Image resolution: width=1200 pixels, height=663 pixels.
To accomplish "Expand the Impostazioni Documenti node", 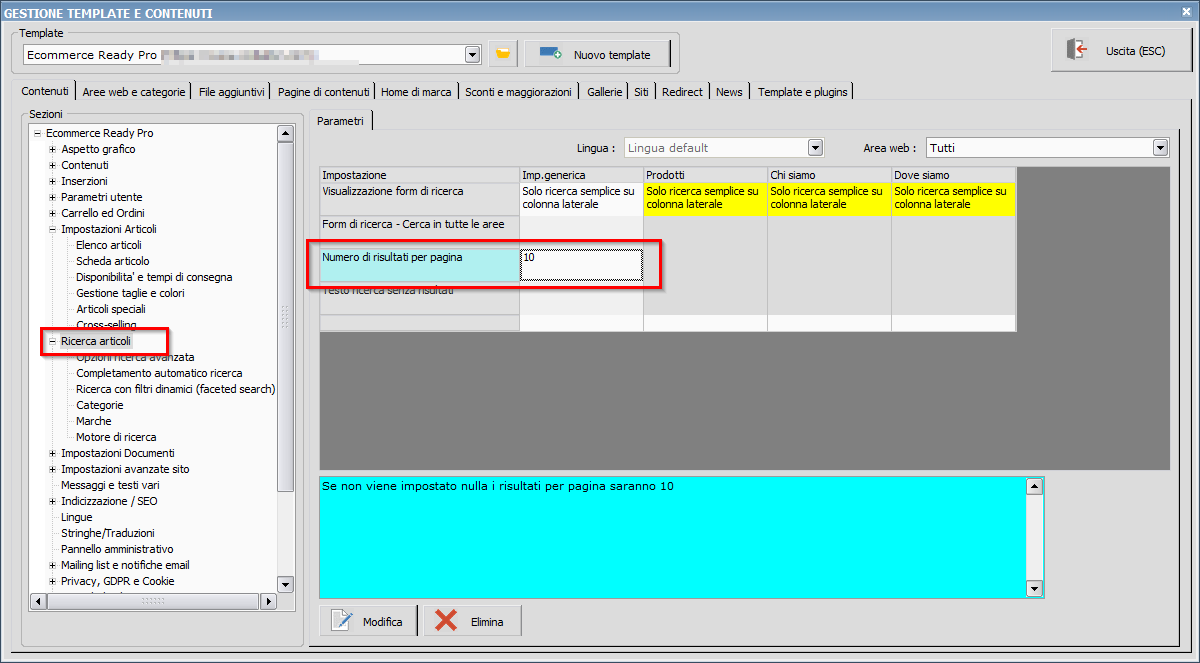I will tap(52, 453).
